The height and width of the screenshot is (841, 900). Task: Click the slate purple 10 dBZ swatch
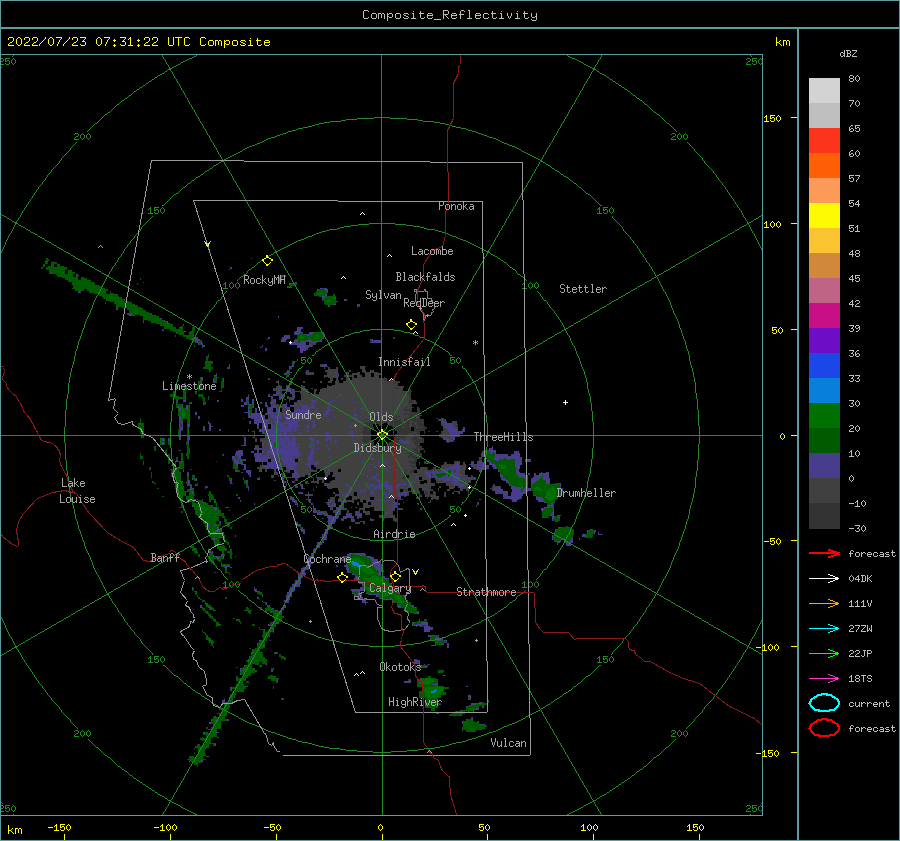824,466
